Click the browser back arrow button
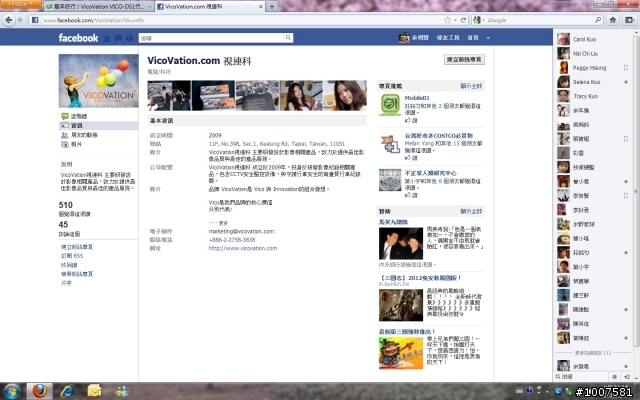 (x=9, y=20)
